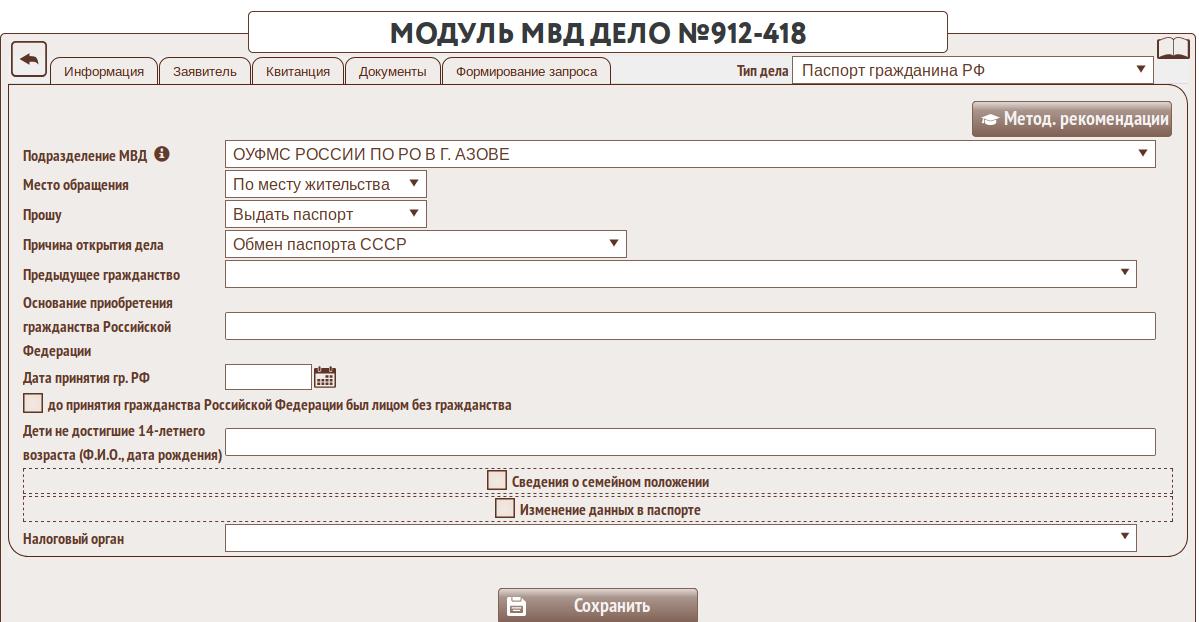The height and width of the screenshot is (622, 1199).
Task: Open Место обращения dropdown
Action: [325, 184]
